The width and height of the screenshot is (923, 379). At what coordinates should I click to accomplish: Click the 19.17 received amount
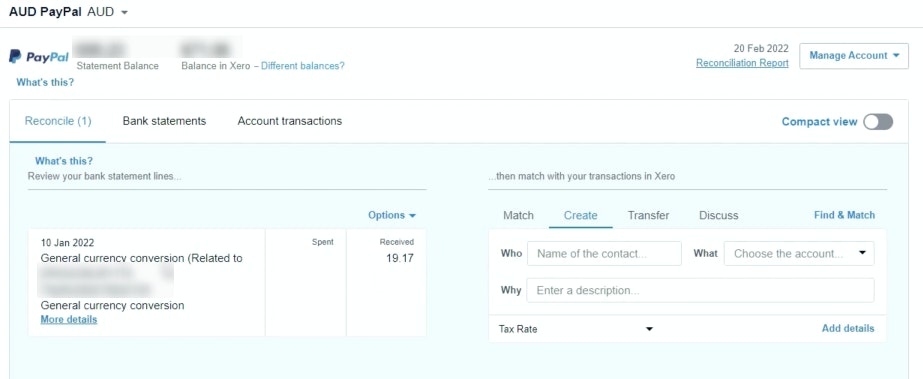[400, 258]
